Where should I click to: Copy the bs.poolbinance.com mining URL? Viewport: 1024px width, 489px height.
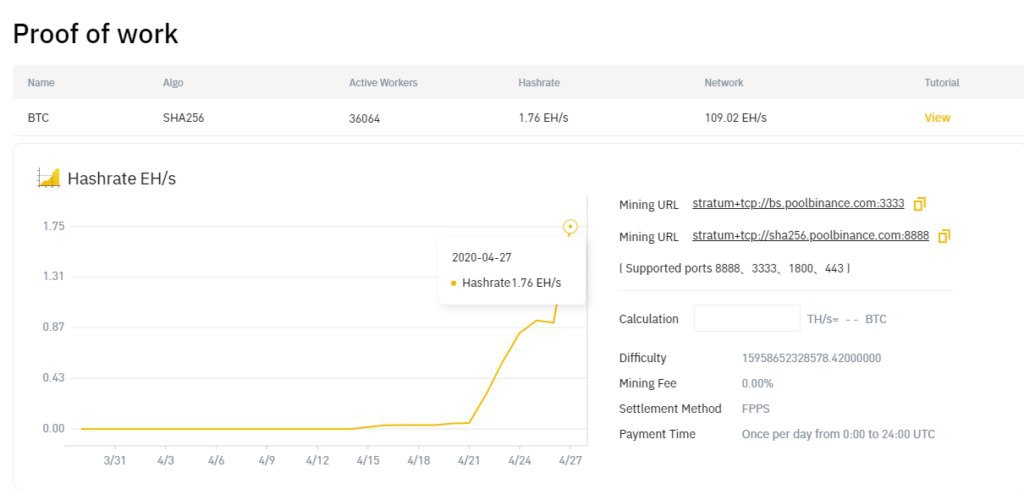(x=920, y=204)
